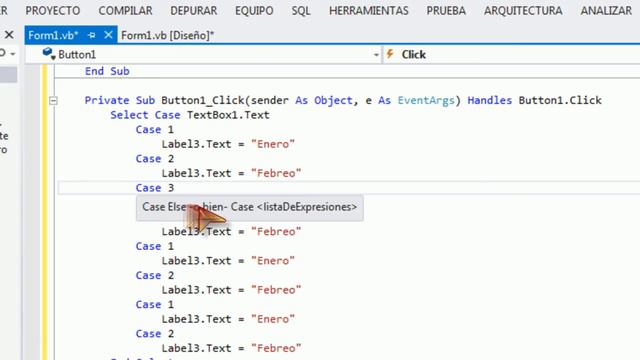Screen dimensions: 640x360
Task: Open the DEPURAR menu
Action: [193, 11]
